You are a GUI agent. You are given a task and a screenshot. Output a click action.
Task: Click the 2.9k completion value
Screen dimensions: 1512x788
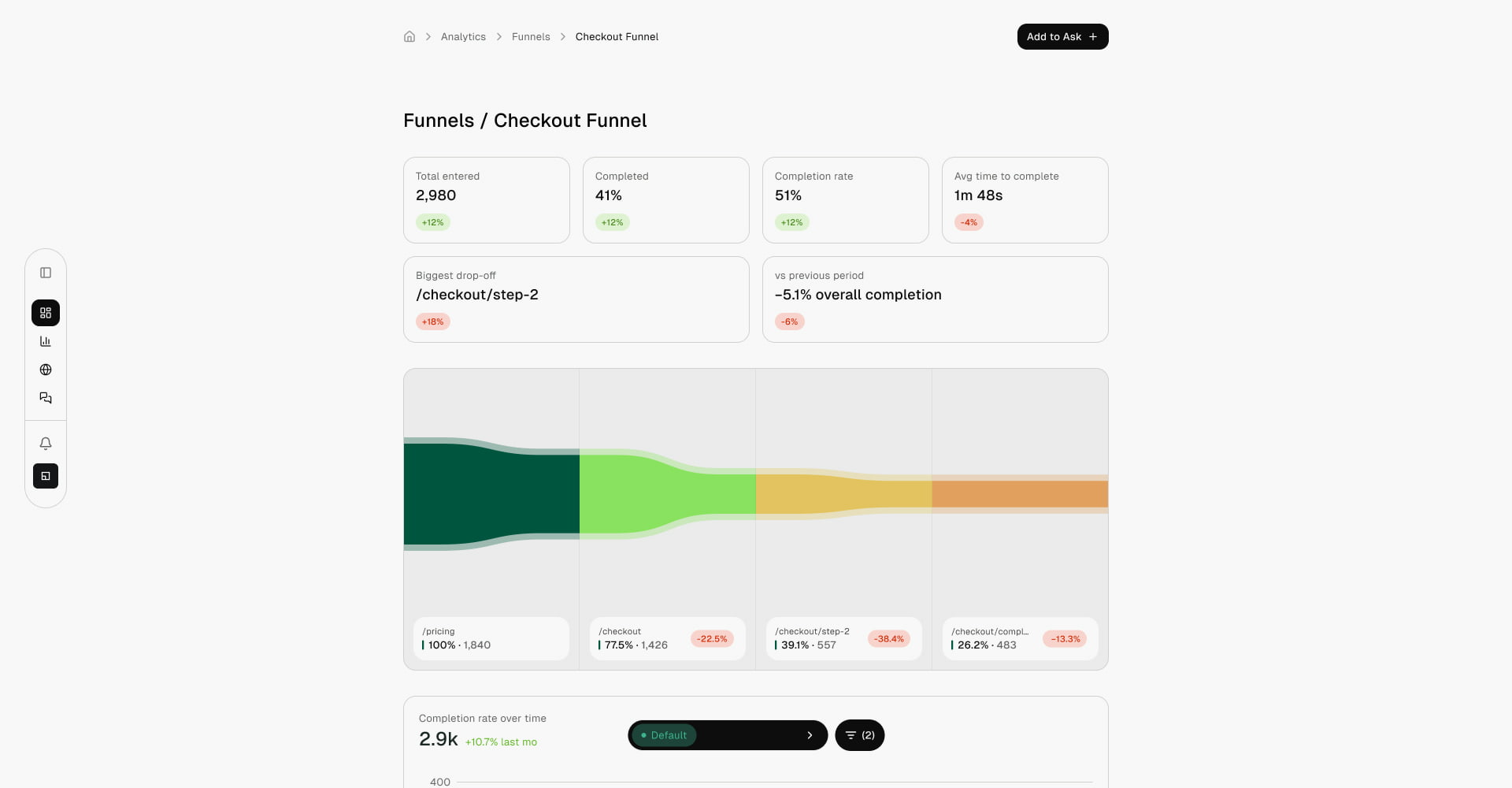[439, 739]
